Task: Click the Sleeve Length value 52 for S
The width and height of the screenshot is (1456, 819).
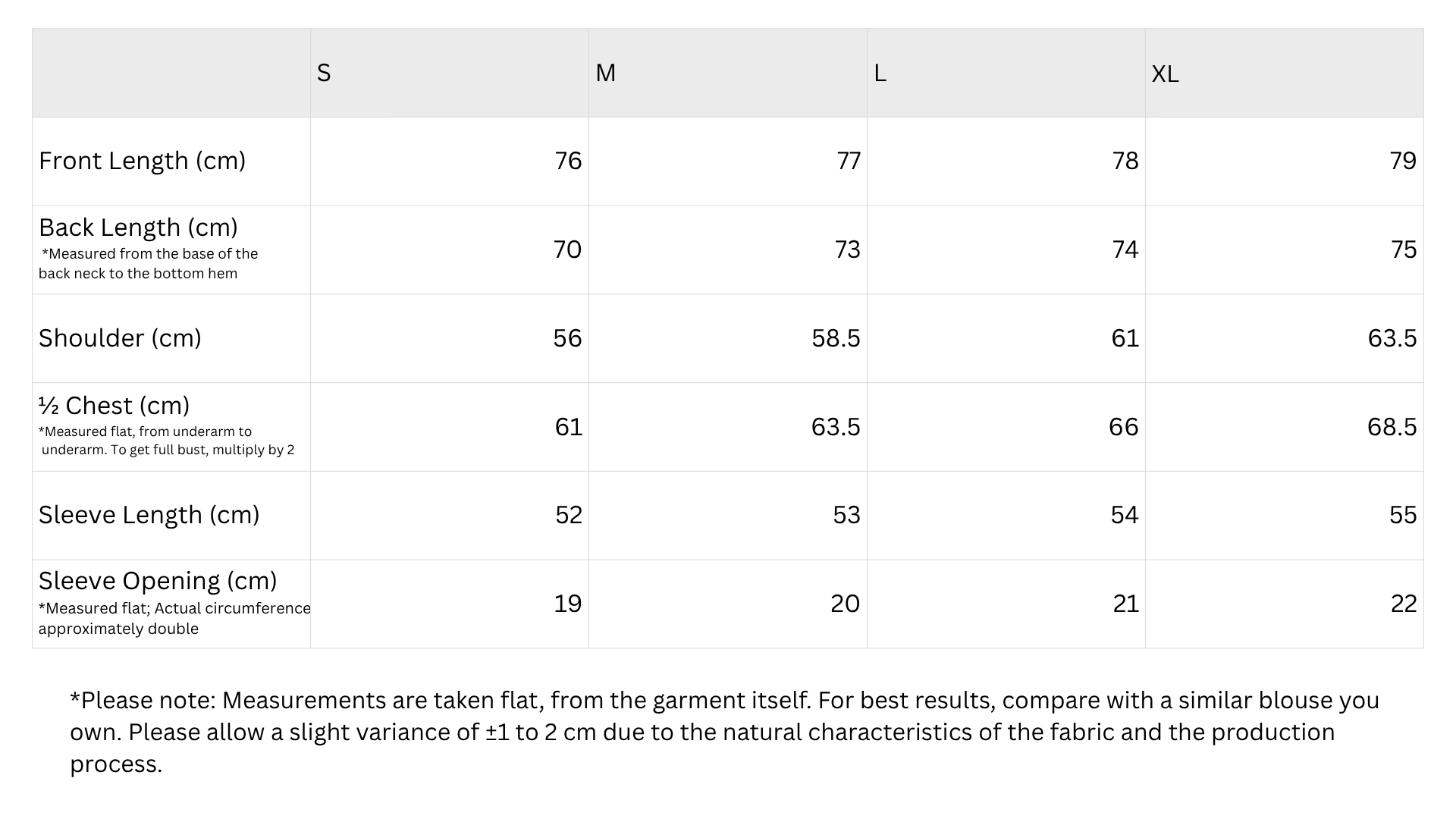Action: pos(568,515)
